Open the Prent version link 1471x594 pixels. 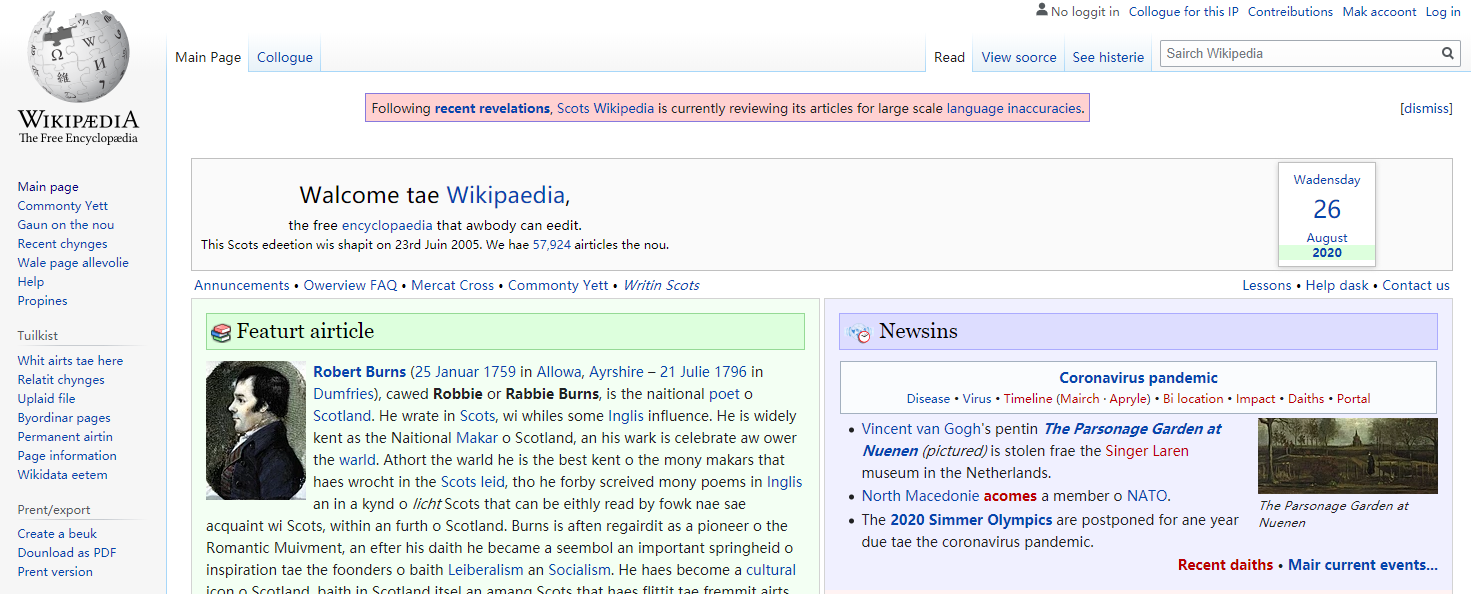[x=55, y=572]
